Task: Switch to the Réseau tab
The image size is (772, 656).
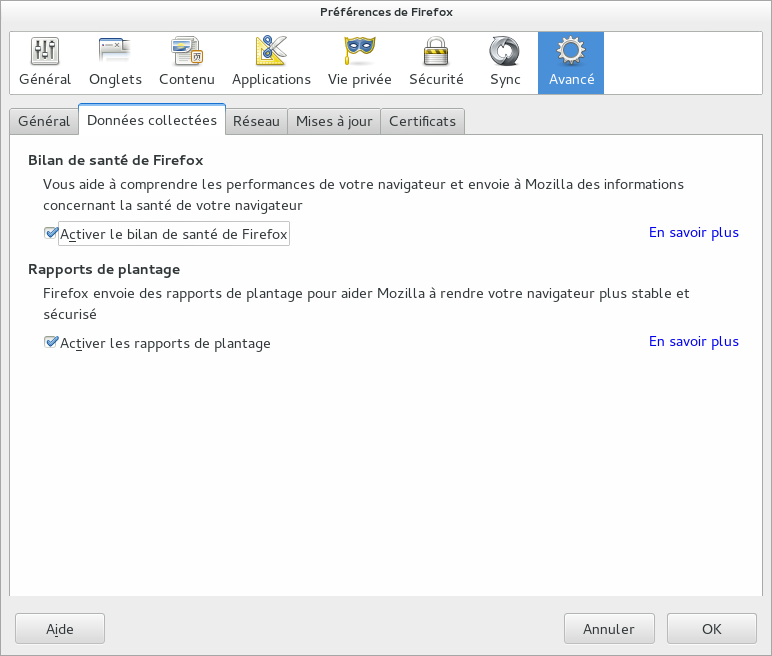Action: pyautogui.click(x=256, y=121)
